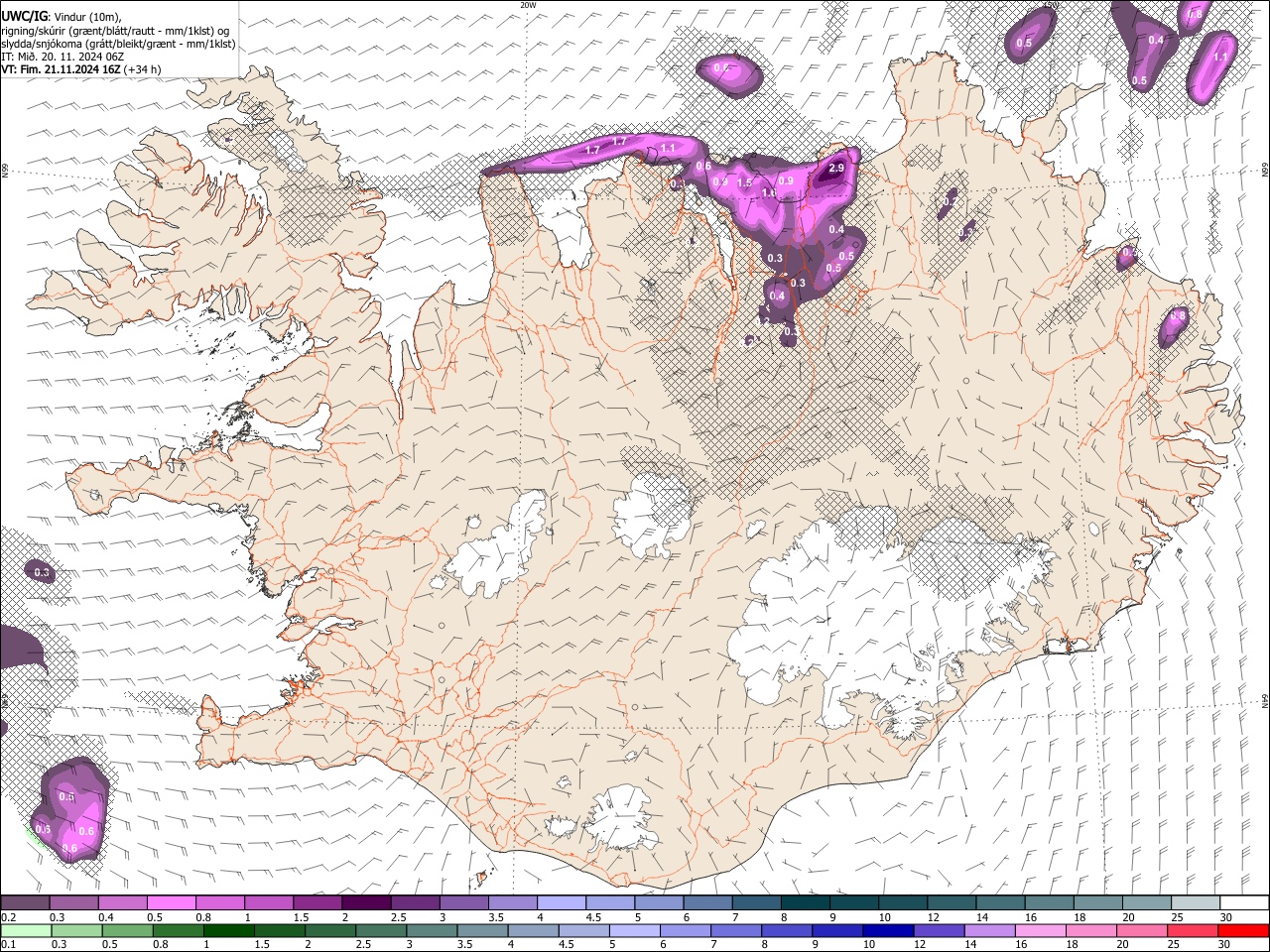Select the top-row swatch between 2 and 2.5

point(366,902)
